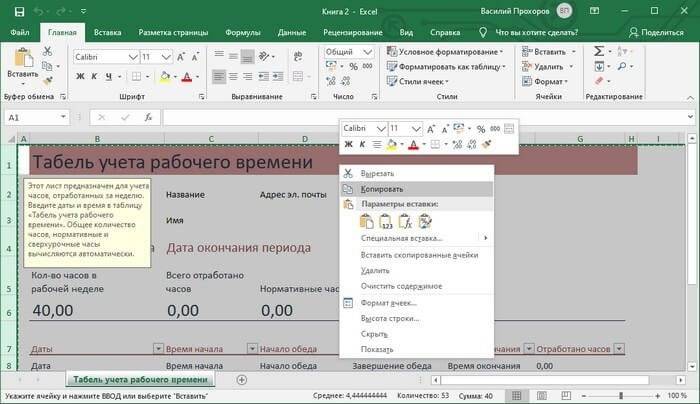The width and height of the screenshot is (700, 404).
Task: Open the Вставка ribbon tab
Action: [106, 32]
